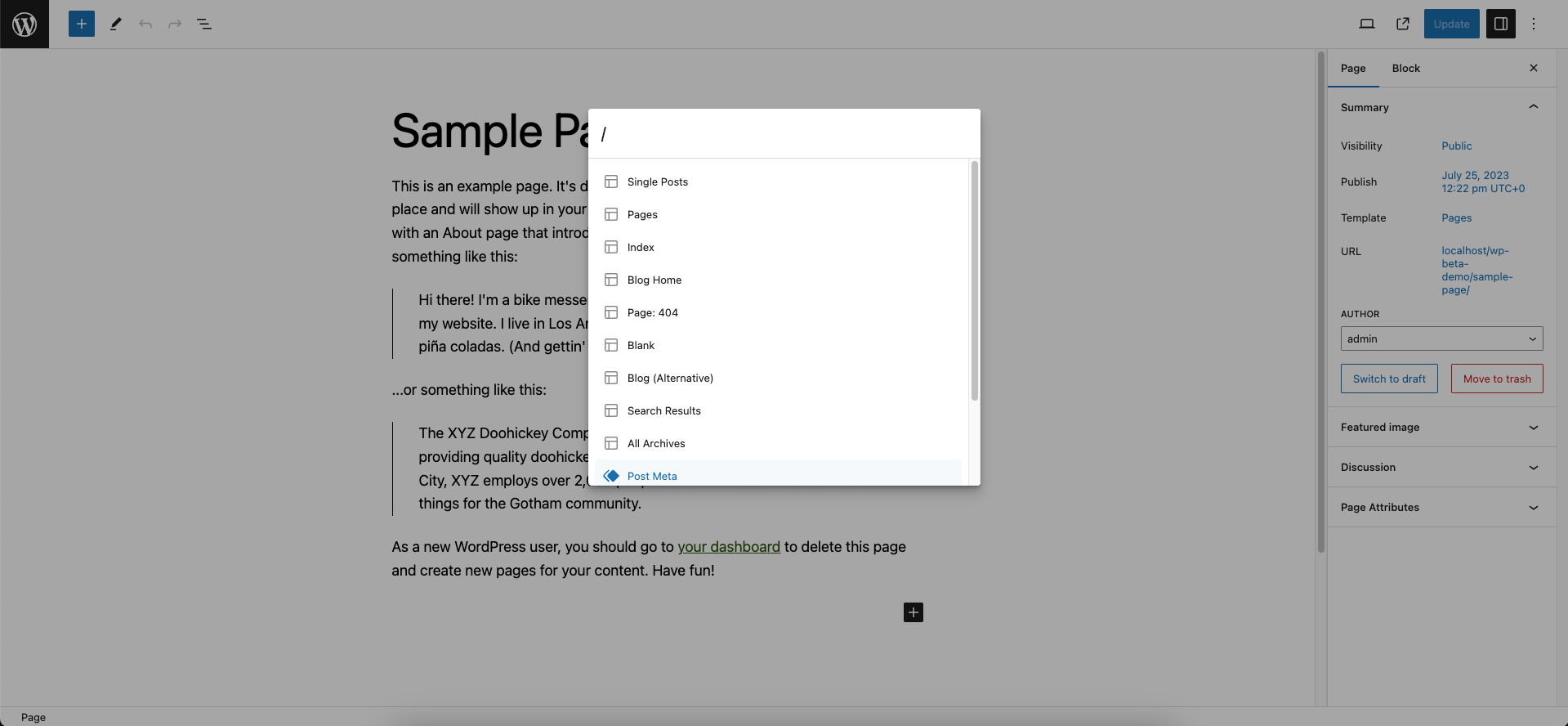Image resolution: width=1568 pixels, height=726 pixels.
Task: Choose Search Results entry
Action: pos(778,410)
